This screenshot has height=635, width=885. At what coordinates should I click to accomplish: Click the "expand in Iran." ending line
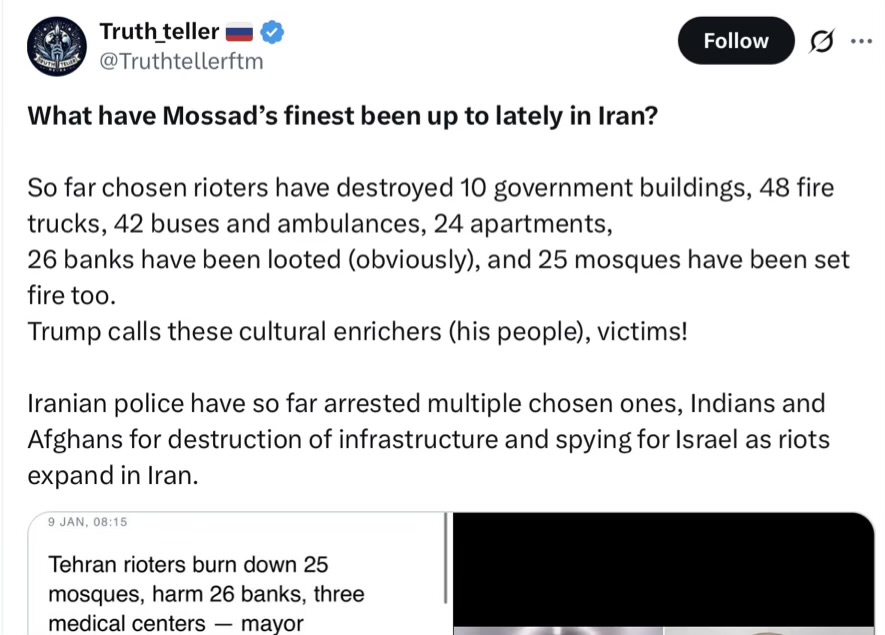click(113, 475)
